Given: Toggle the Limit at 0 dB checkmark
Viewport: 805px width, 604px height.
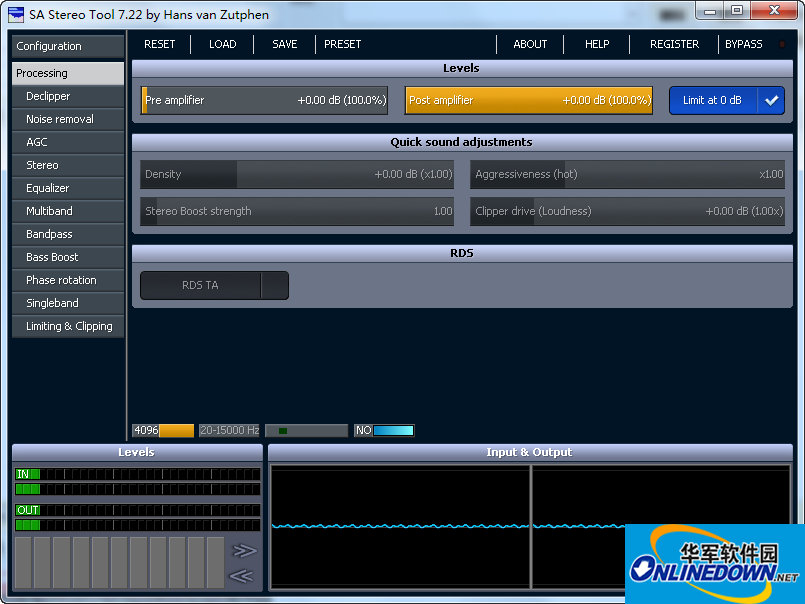Looking at the screenshot, I should pyautogui.click(x=770, y=100).
